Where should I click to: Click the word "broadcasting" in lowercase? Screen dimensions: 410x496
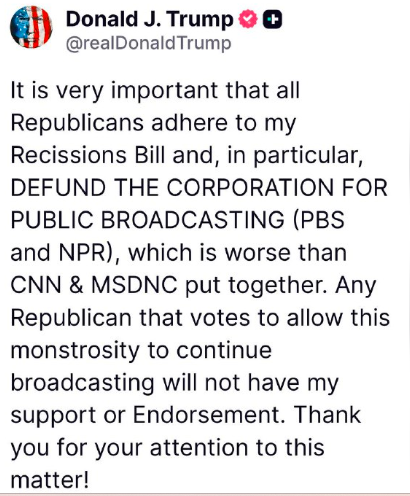(82, 383)
